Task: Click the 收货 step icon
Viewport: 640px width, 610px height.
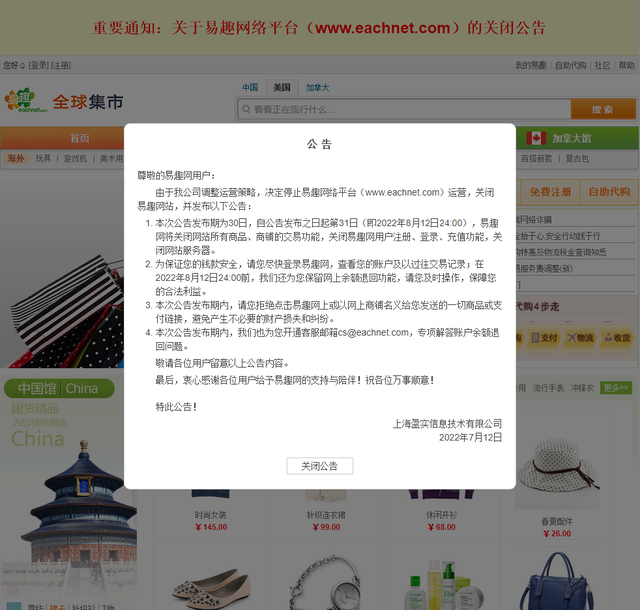Action: (x=617, y=338)
